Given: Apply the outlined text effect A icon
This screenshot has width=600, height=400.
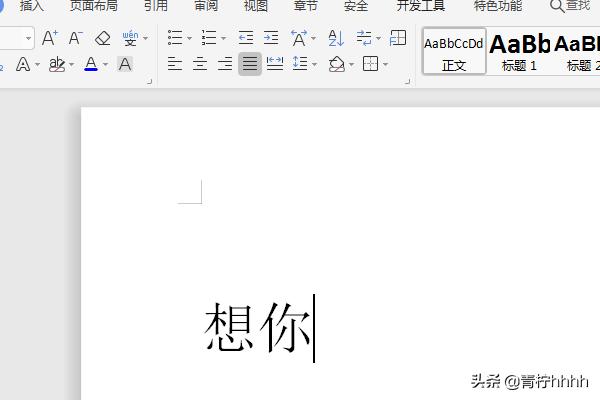Looking at the screenshot, I should (x=23, y=64).
